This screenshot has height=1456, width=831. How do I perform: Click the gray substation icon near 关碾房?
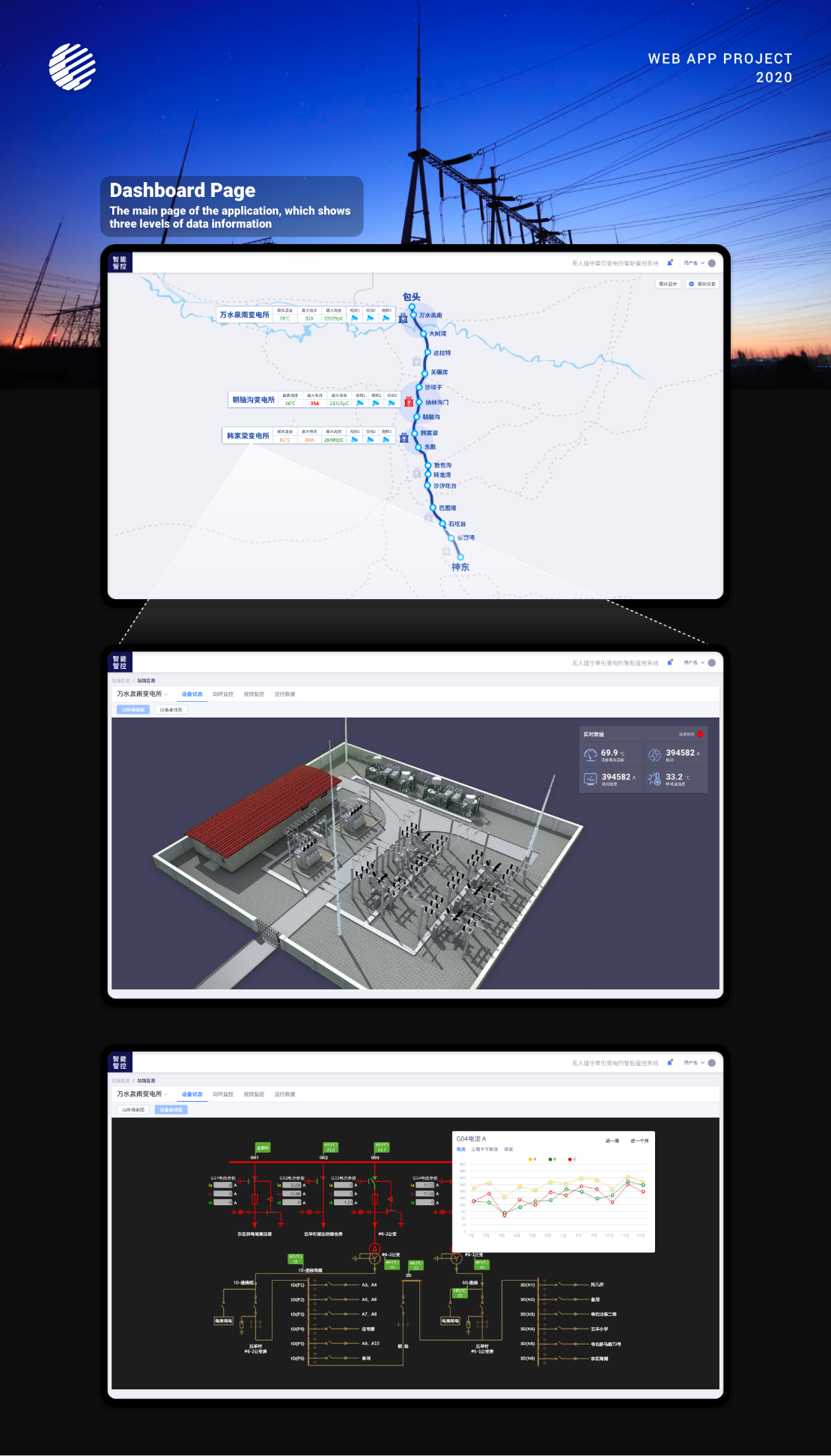pos(416,362)
